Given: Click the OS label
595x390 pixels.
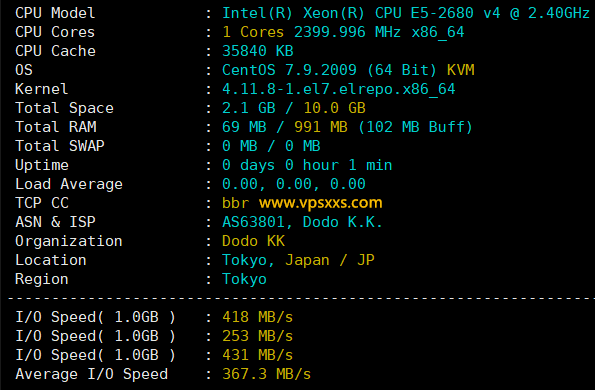Looking at the screenshot, I should [x=24, y=70].
